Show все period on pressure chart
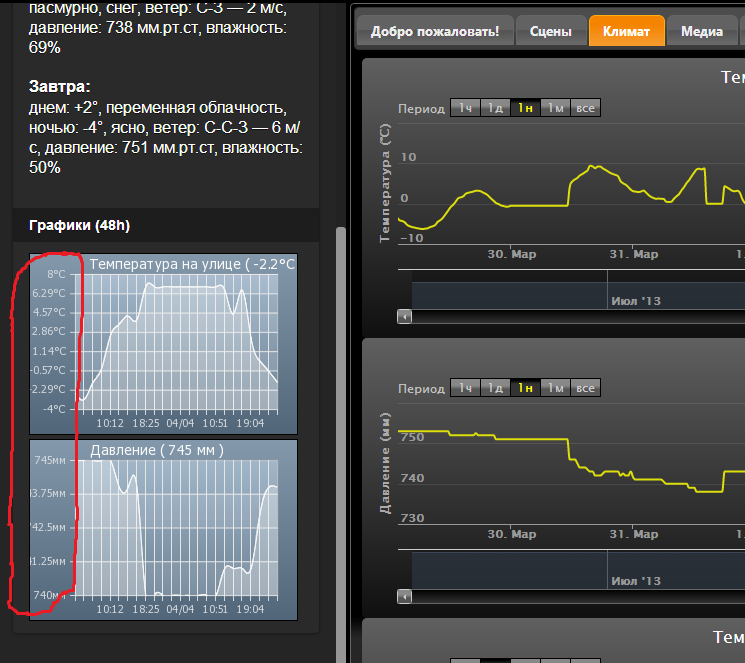Viewport: 745px width, 663px height. tap(586, 388)
